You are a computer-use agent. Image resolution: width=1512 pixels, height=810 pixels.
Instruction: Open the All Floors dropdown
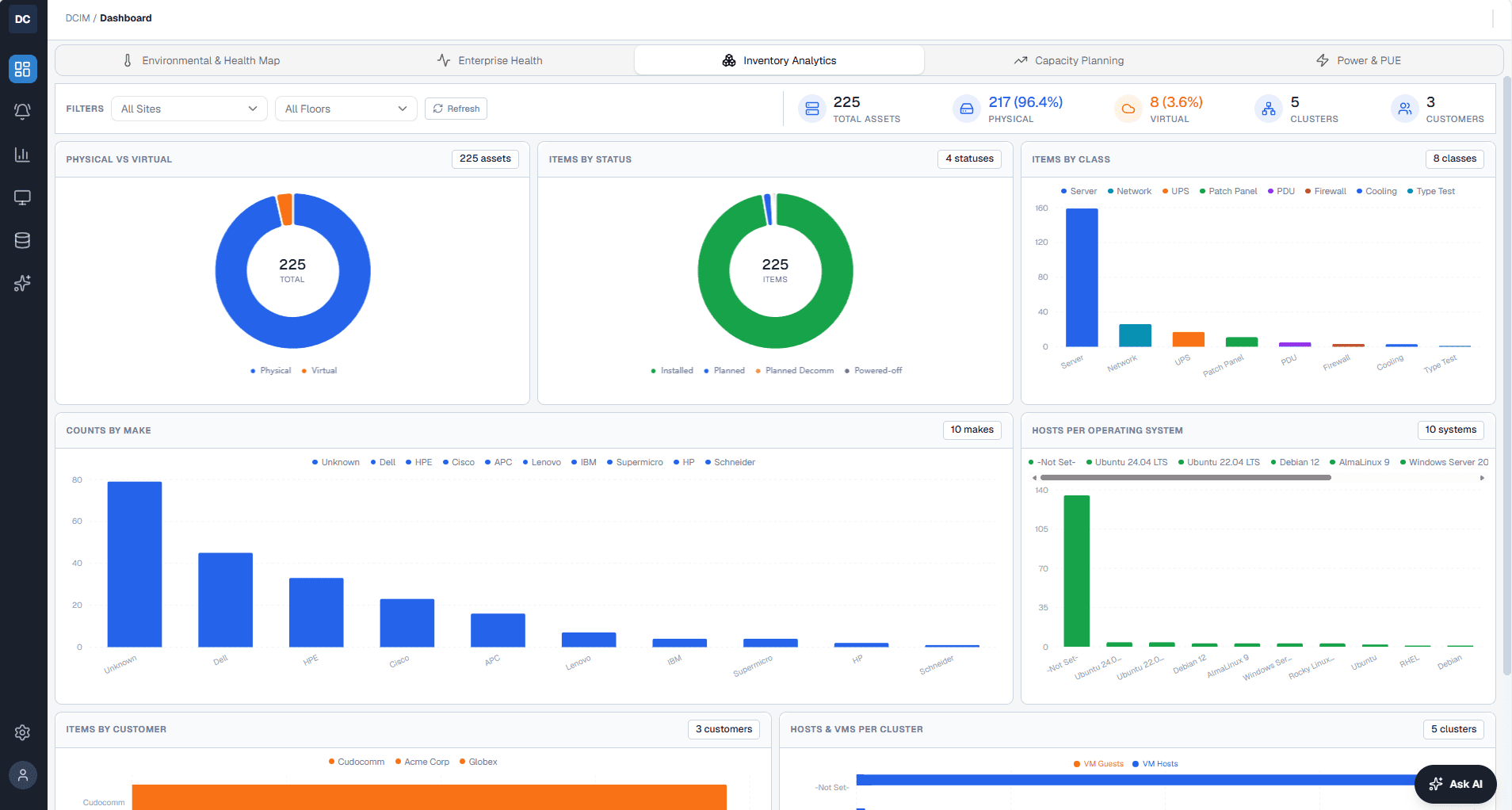pos(346,109)
